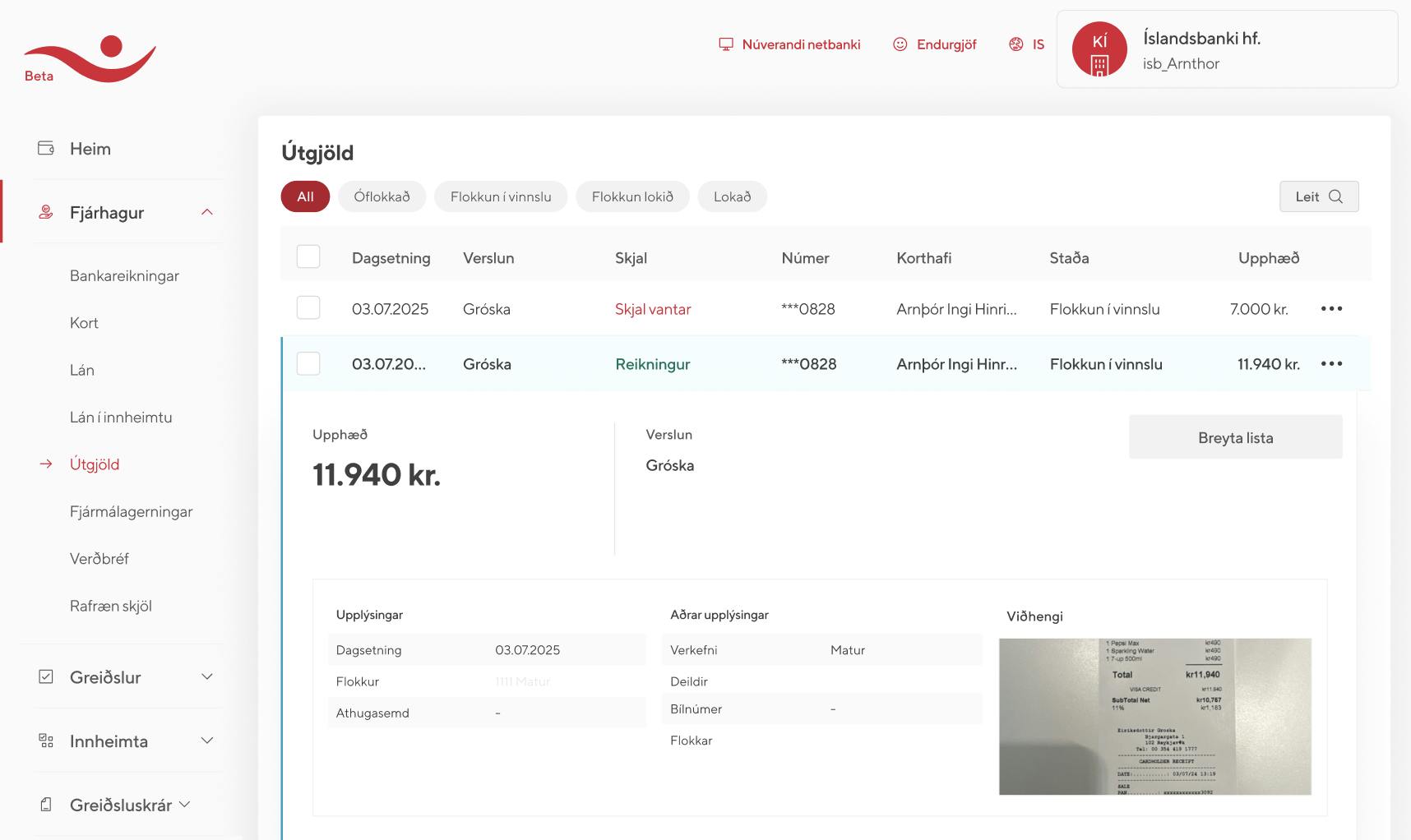
Task: Click the Korthafi column header
Action: point(923,258)
